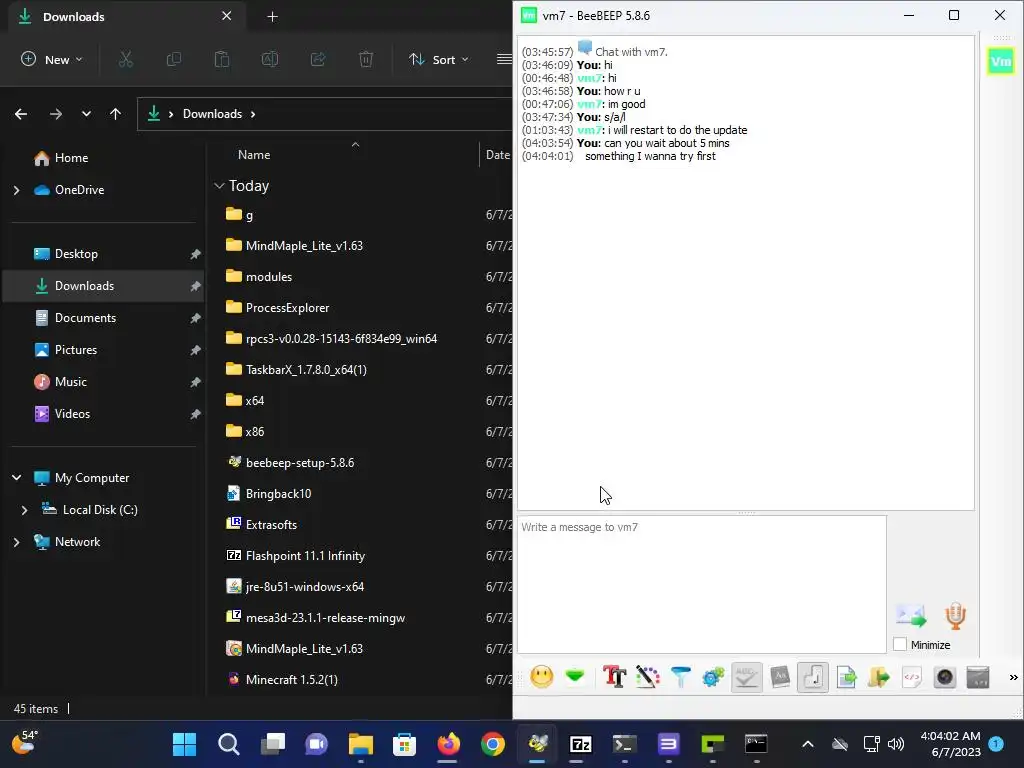The width and height of the screenshot is (1024, 768).
Task: Toggle the spell checking ABC icon
Action: [x=746, y=677]
